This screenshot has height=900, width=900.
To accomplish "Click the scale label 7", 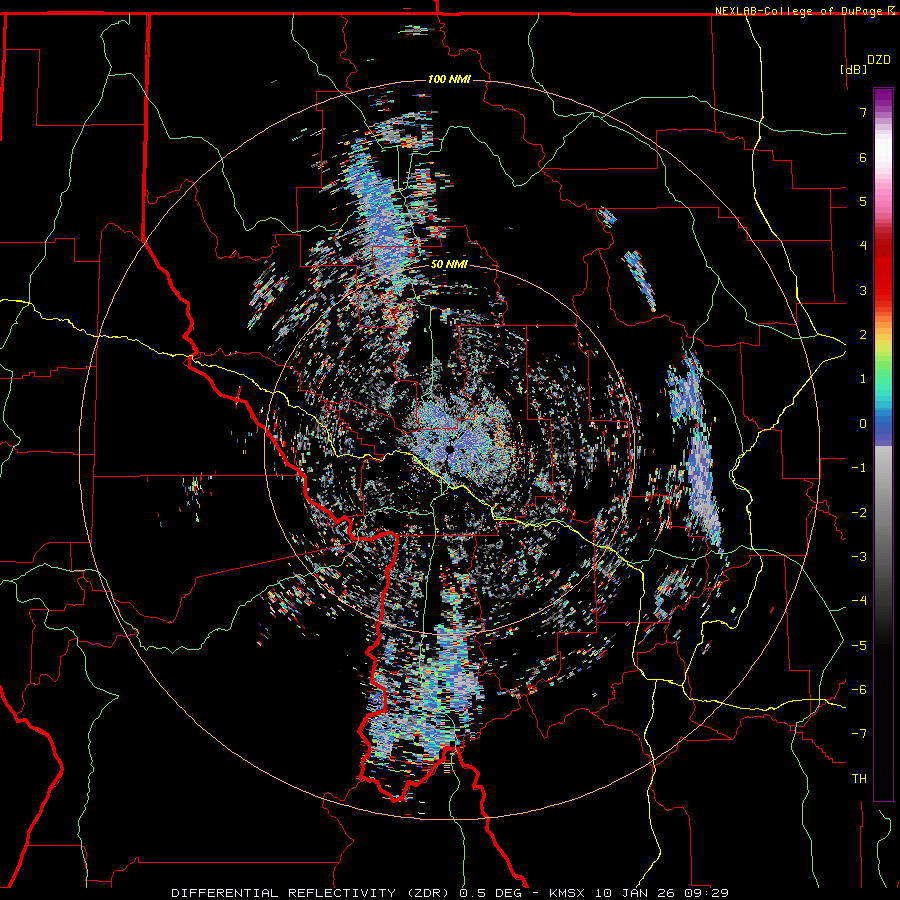I will (863, 112).
